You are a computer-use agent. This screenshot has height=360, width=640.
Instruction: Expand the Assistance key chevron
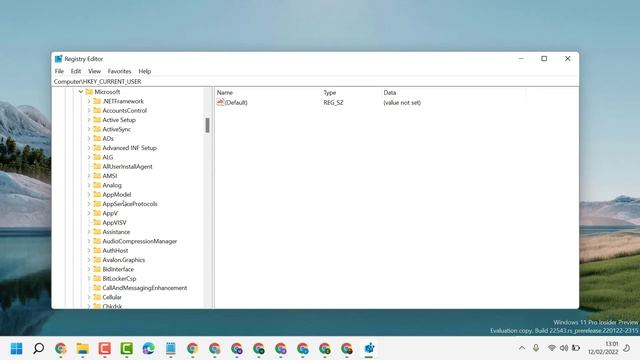pos(89,232)
